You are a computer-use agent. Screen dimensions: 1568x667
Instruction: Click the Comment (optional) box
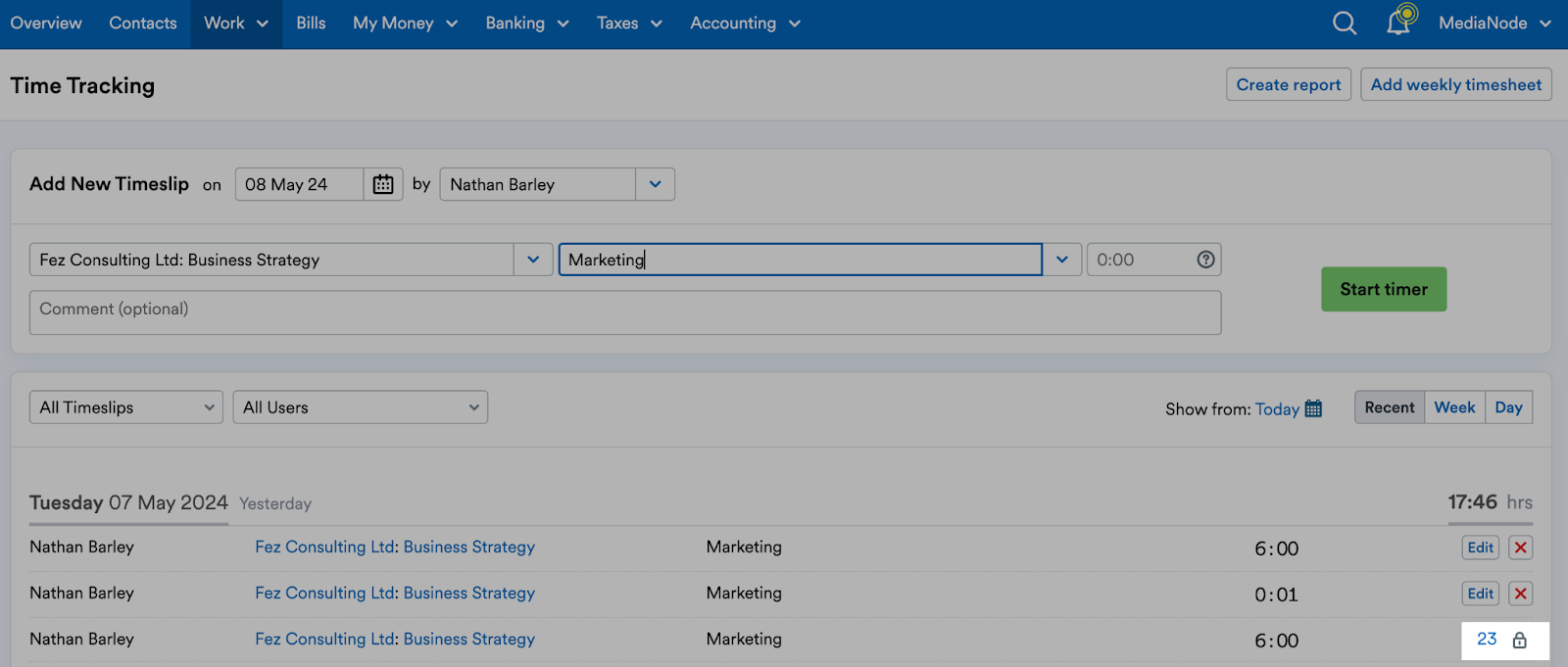pos(625,312)
